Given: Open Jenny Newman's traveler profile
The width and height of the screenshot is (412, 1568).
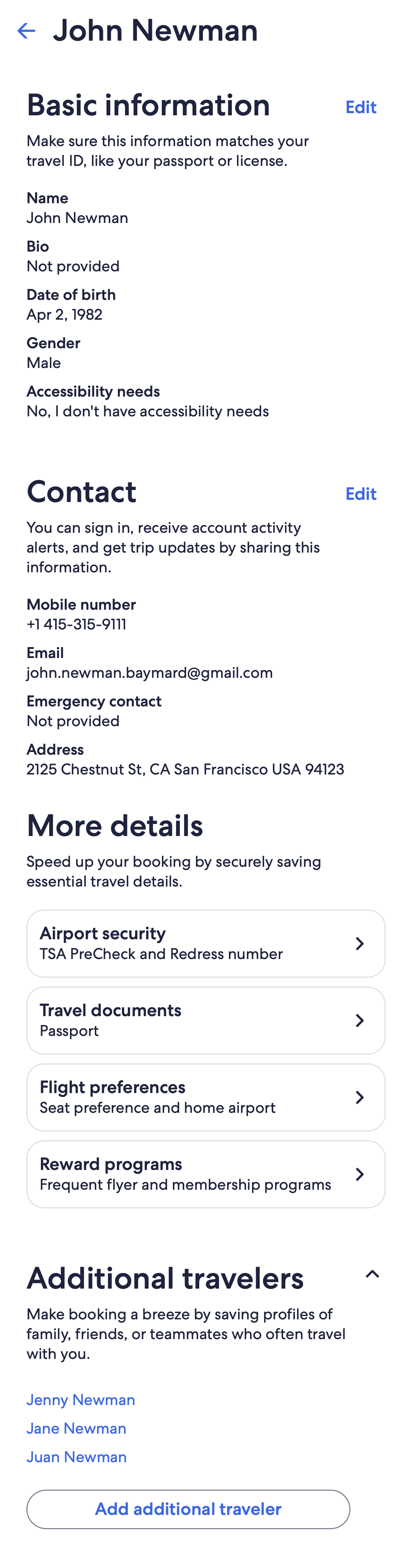Looking at the screenshot, I should click(80, 1400).
